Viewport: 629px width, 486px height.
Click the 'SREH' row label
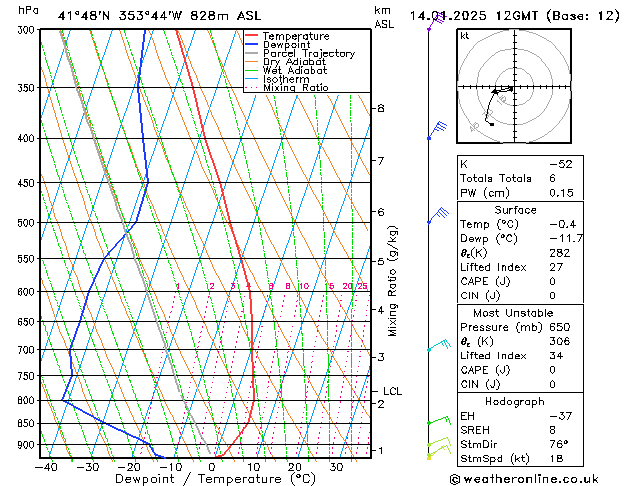[x=475, y=430]
